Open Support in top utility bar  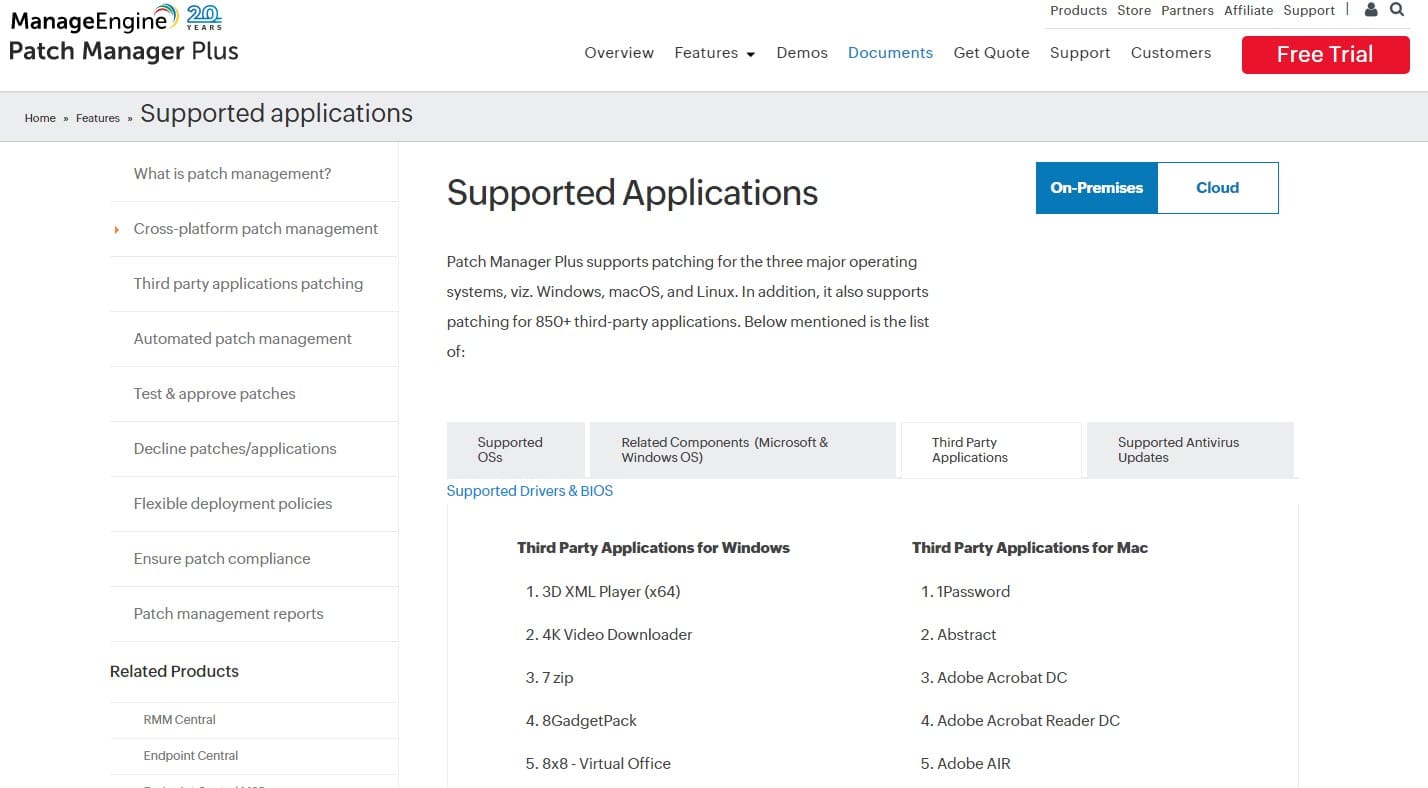pyautogui.click(x=1309, y=10)
